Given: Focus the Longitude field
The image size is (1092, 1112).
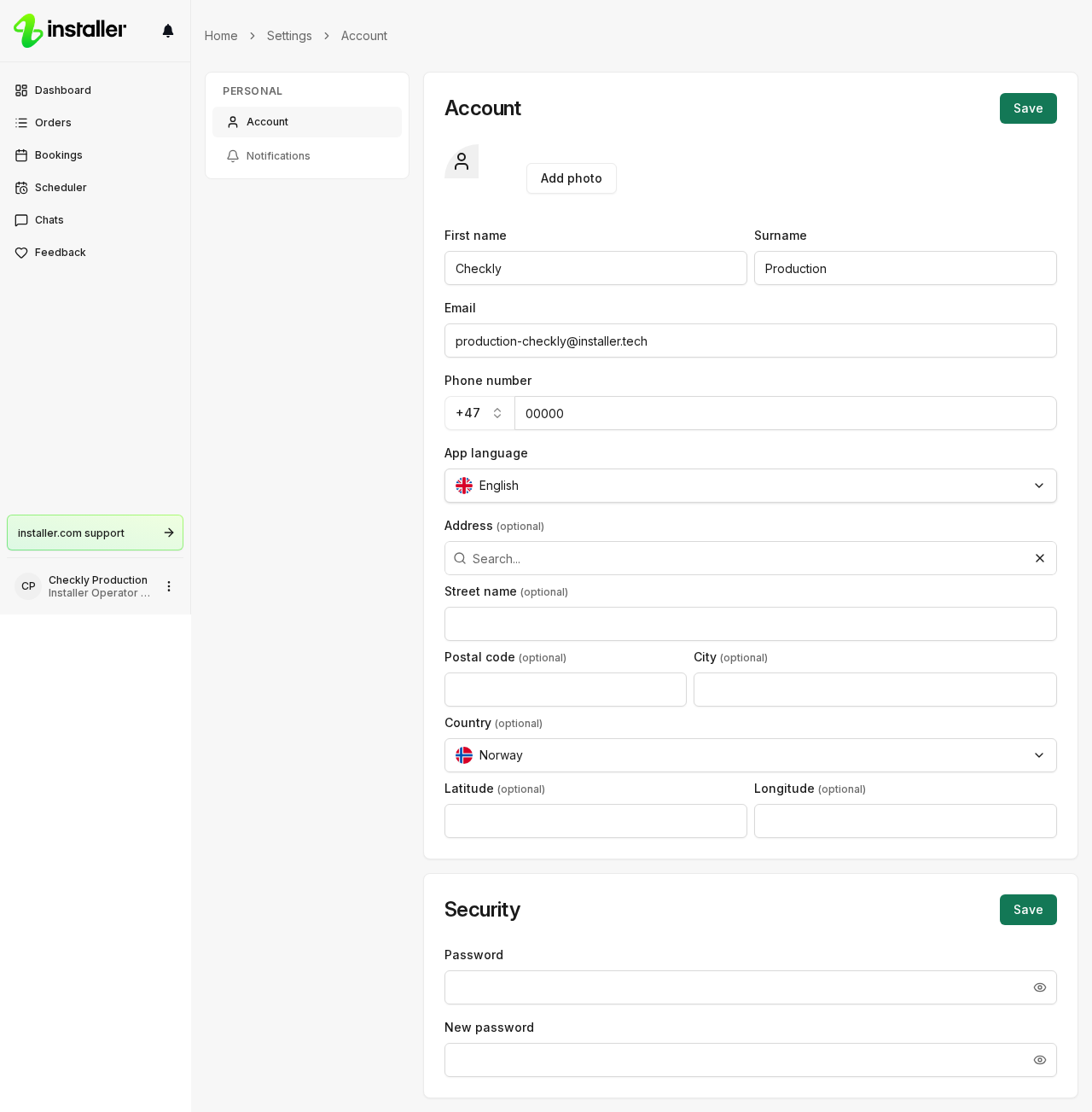Looking at the screenshot, I should click(x=905, y=821).
